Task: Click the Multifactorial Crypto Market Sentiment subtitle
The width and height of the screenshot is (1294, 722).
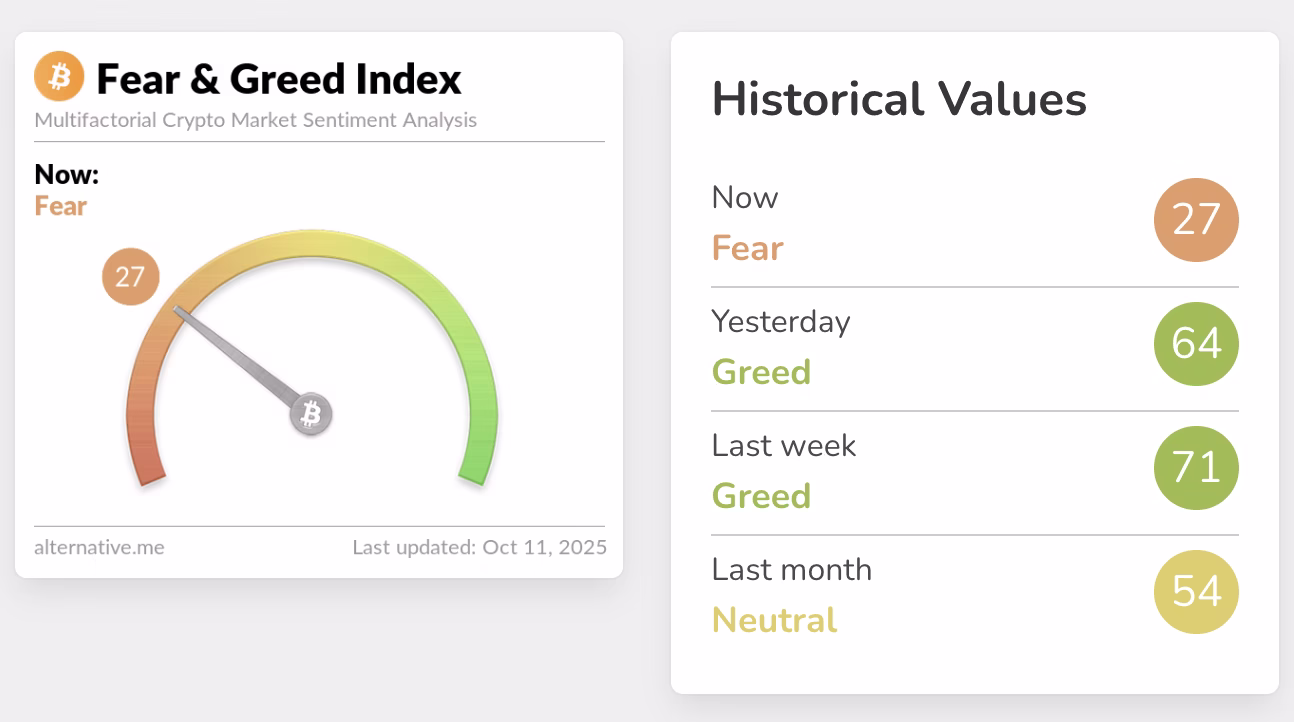Action: point(255,120)
